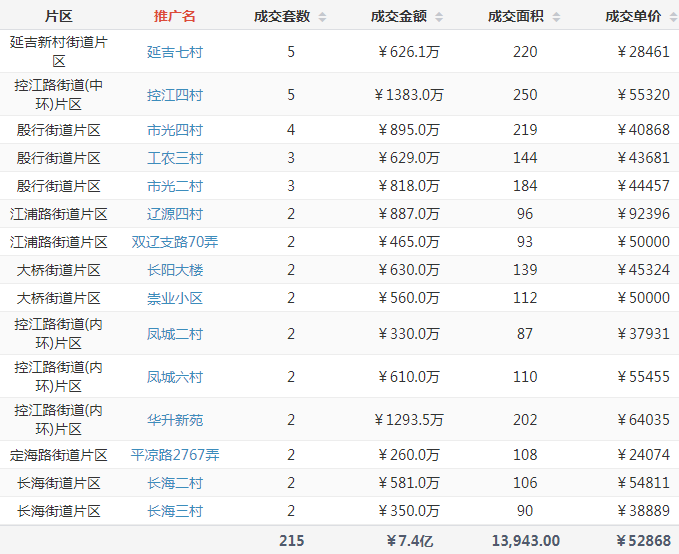Click total count 215

coord(291,541)
